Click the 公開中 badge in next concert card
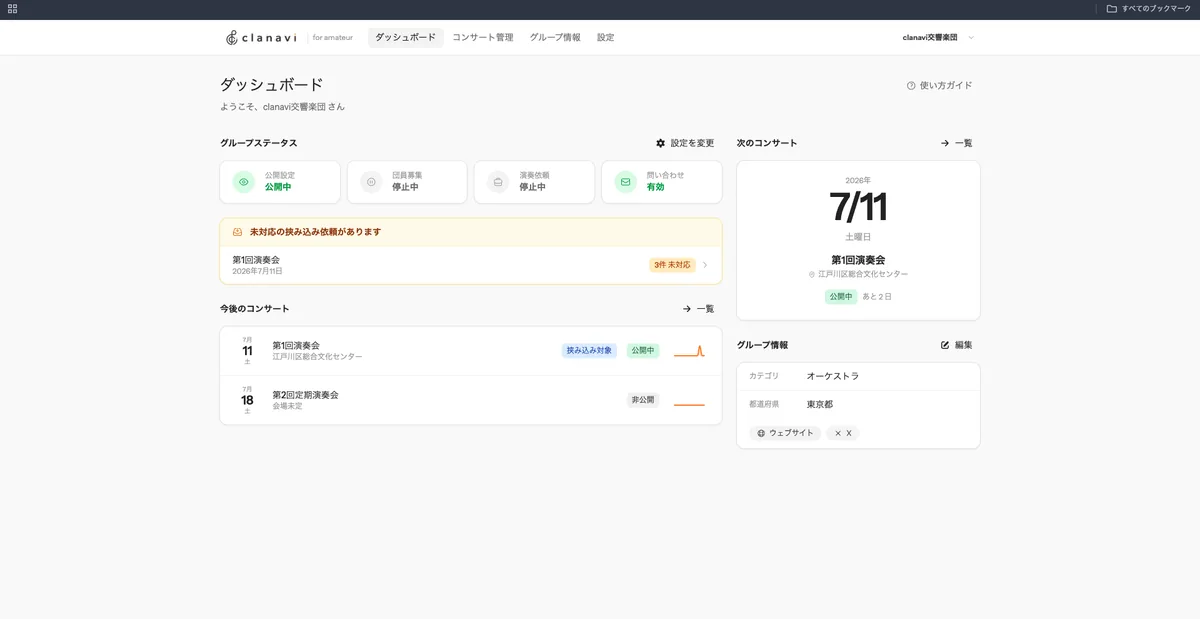 tap(841, 297)
